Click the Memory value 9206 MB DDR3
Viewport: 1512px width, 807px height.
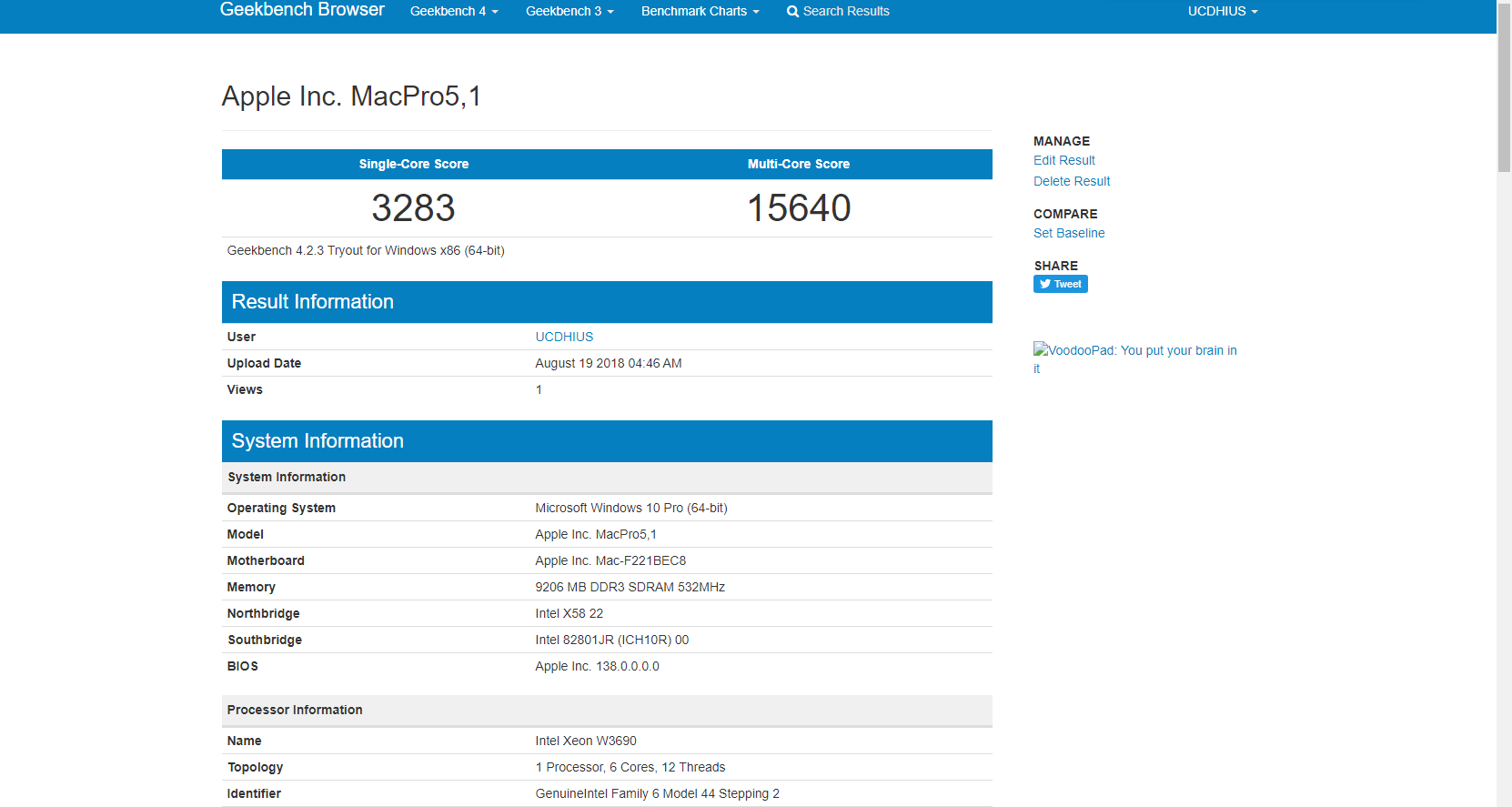[x=630, y=587]
